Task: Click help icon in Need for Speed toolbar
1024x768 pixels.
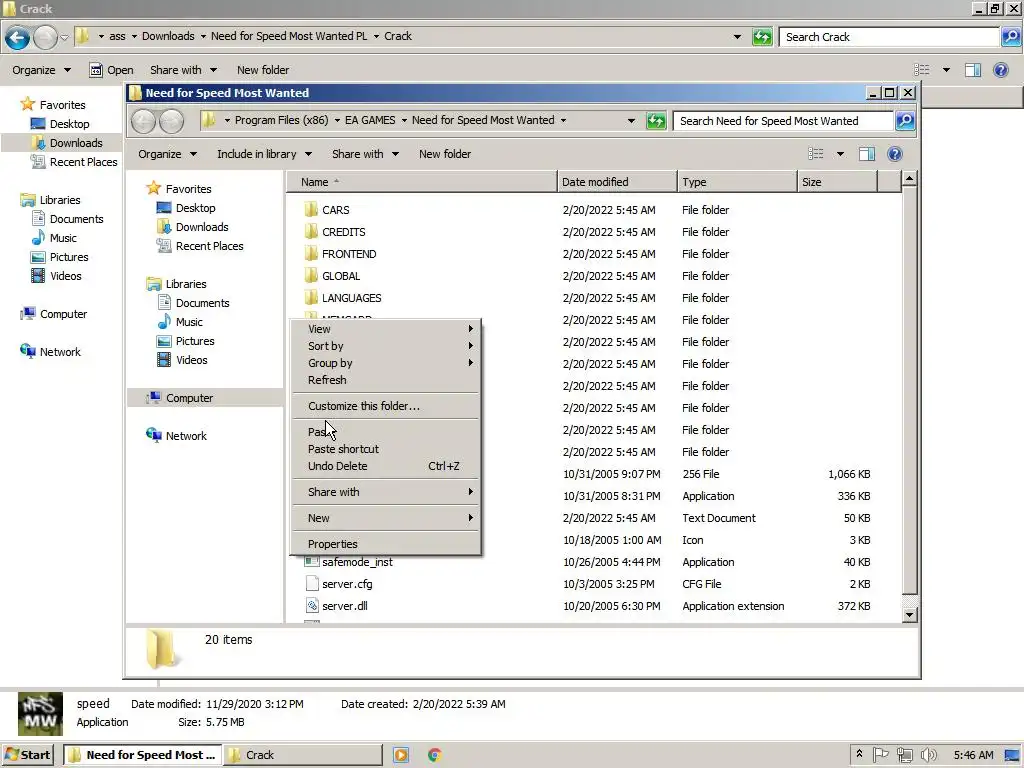Action: tap(895, 154)
